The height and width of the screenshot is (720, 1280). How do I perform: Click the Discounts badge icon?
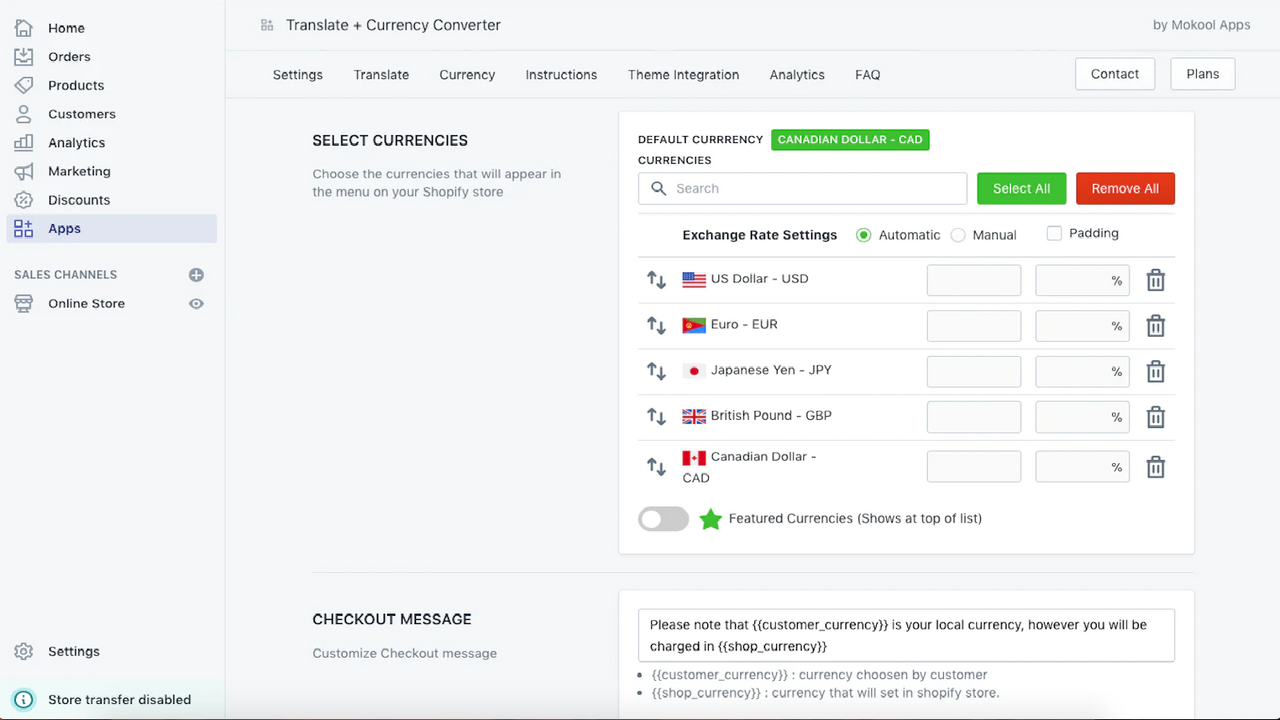pyautogui.click(x=24, y=200)
